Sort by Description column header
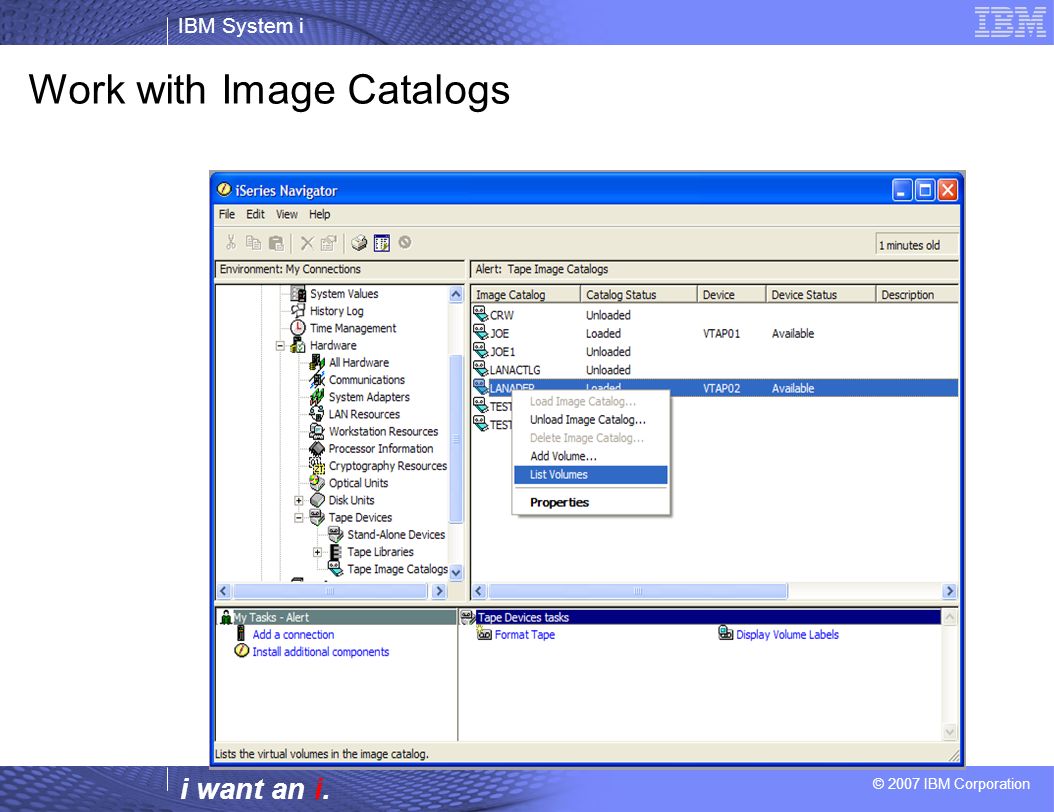The height and width of the screenshot is (812, 1054). (917, 294)
